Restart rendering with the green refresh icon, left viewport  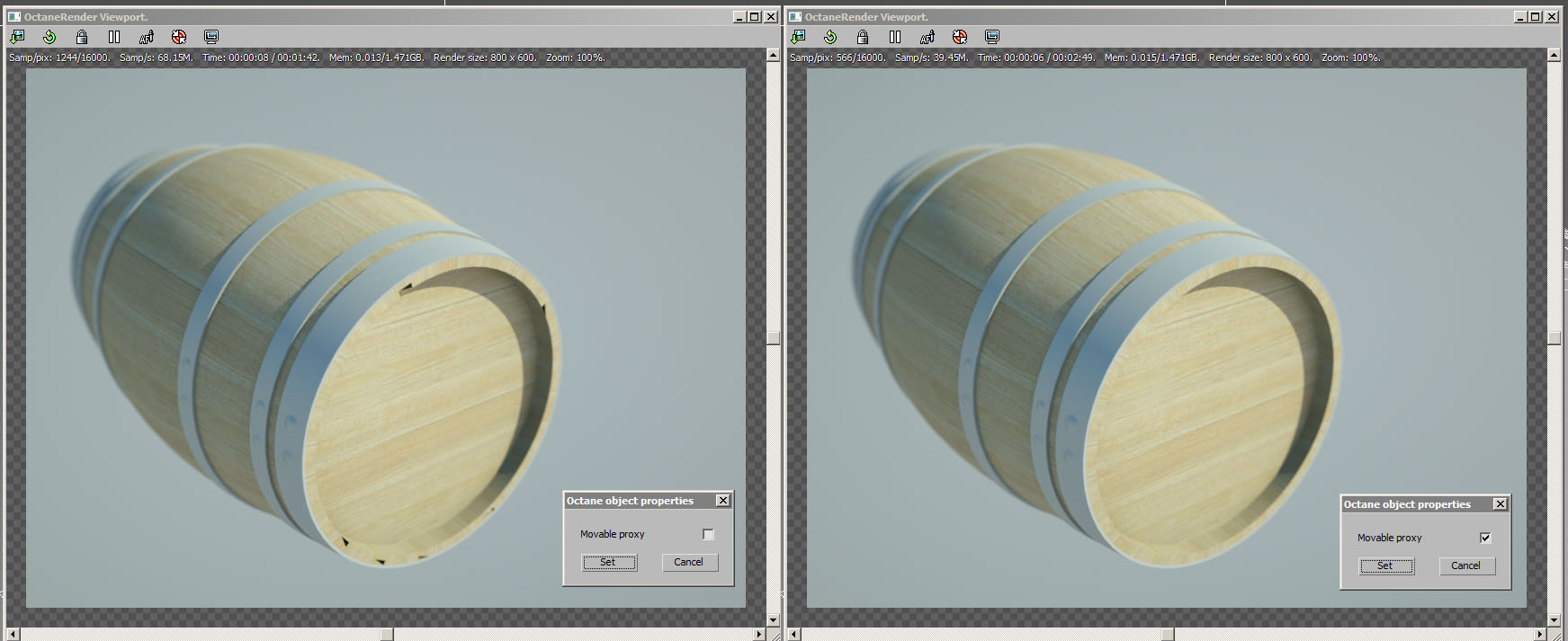(49, 37)
